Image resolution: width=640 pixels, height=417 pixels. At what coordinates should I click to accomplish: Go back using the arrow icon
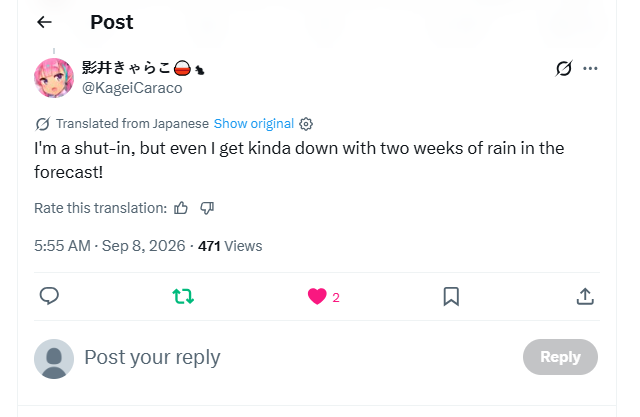(x=44, y=22)
